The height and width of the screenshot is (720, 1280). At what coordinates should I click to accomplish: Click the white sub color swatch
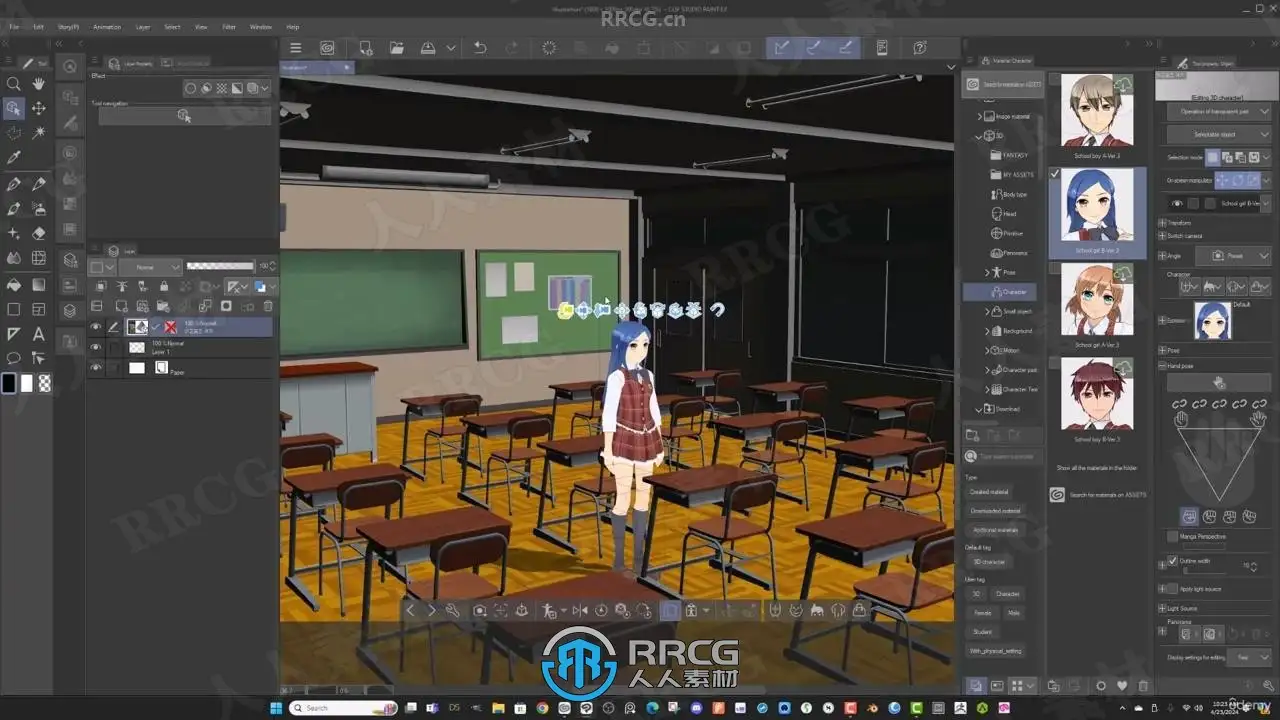(x=27, y=383)
